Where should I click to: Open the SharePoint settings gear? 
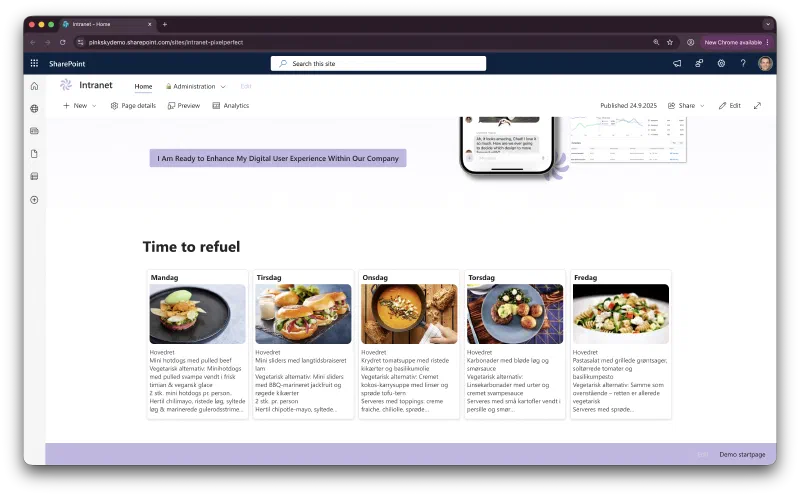pyautogui.click(x=721, y=63)
